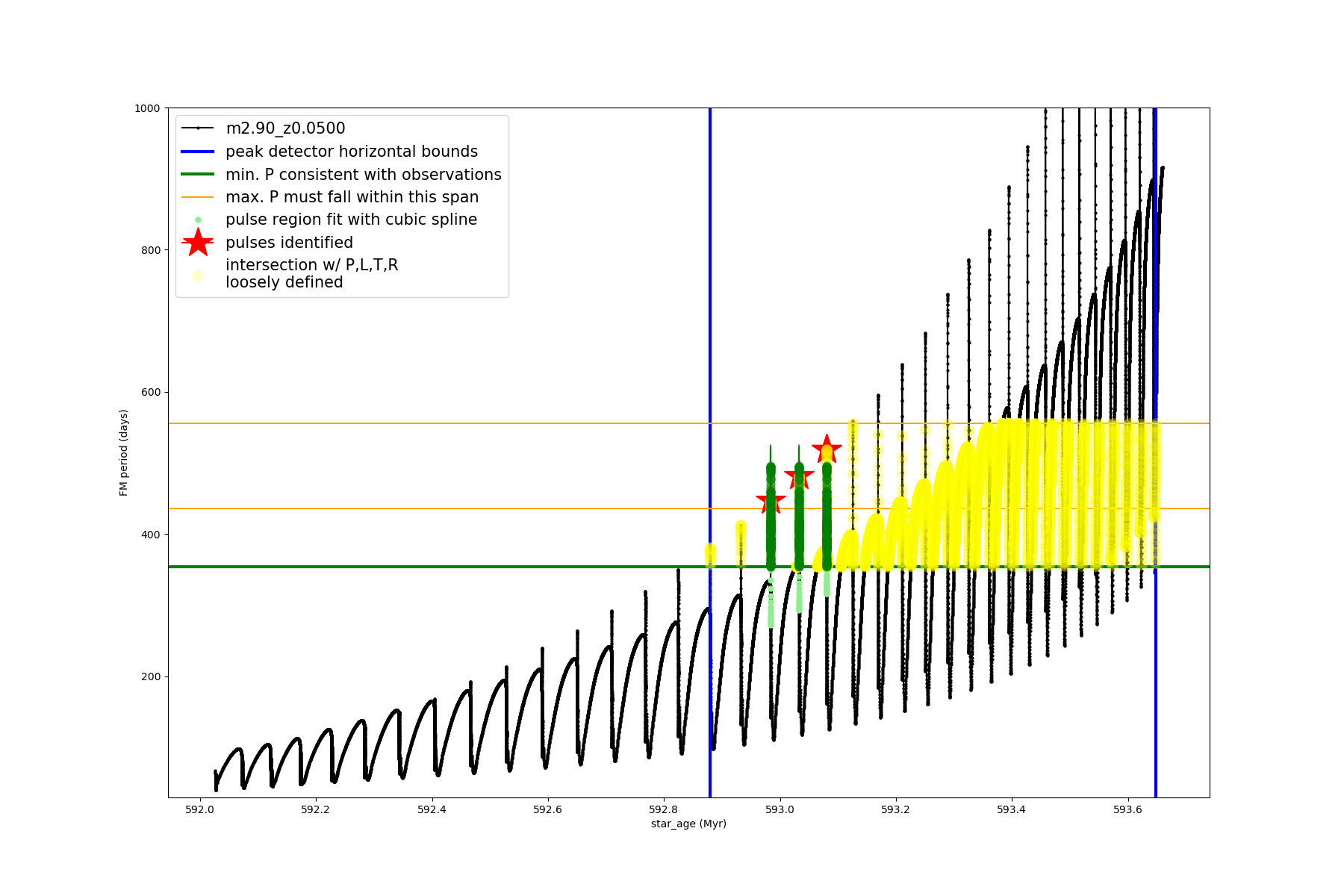Select 'peak detector horizontal bounds' legend text
This screenshot has height=896, width=1344.
click(x=352, y=152)
